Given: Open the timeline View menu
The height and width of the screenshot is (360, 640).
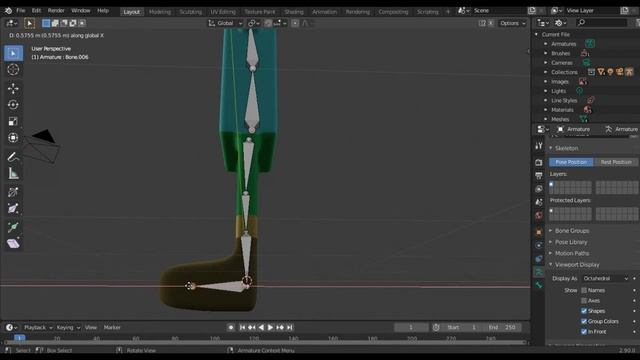Looking at the screenshot, I should 91,327.
